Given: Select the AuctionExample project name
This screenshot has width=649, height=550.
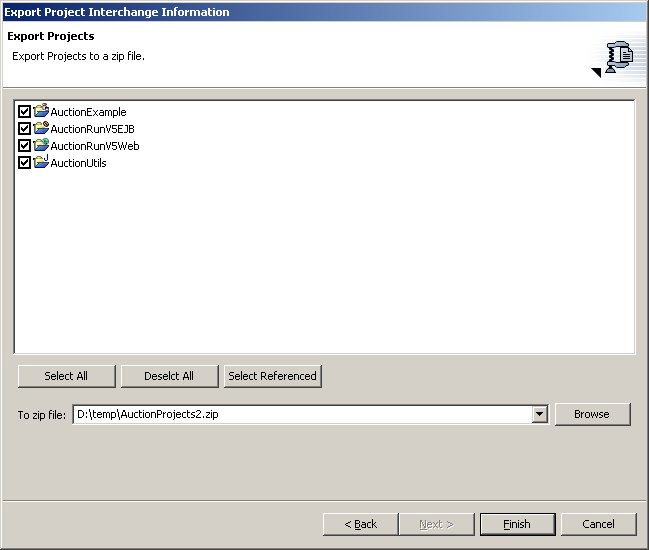Looking at the screenshot, I should click(88, 112).
